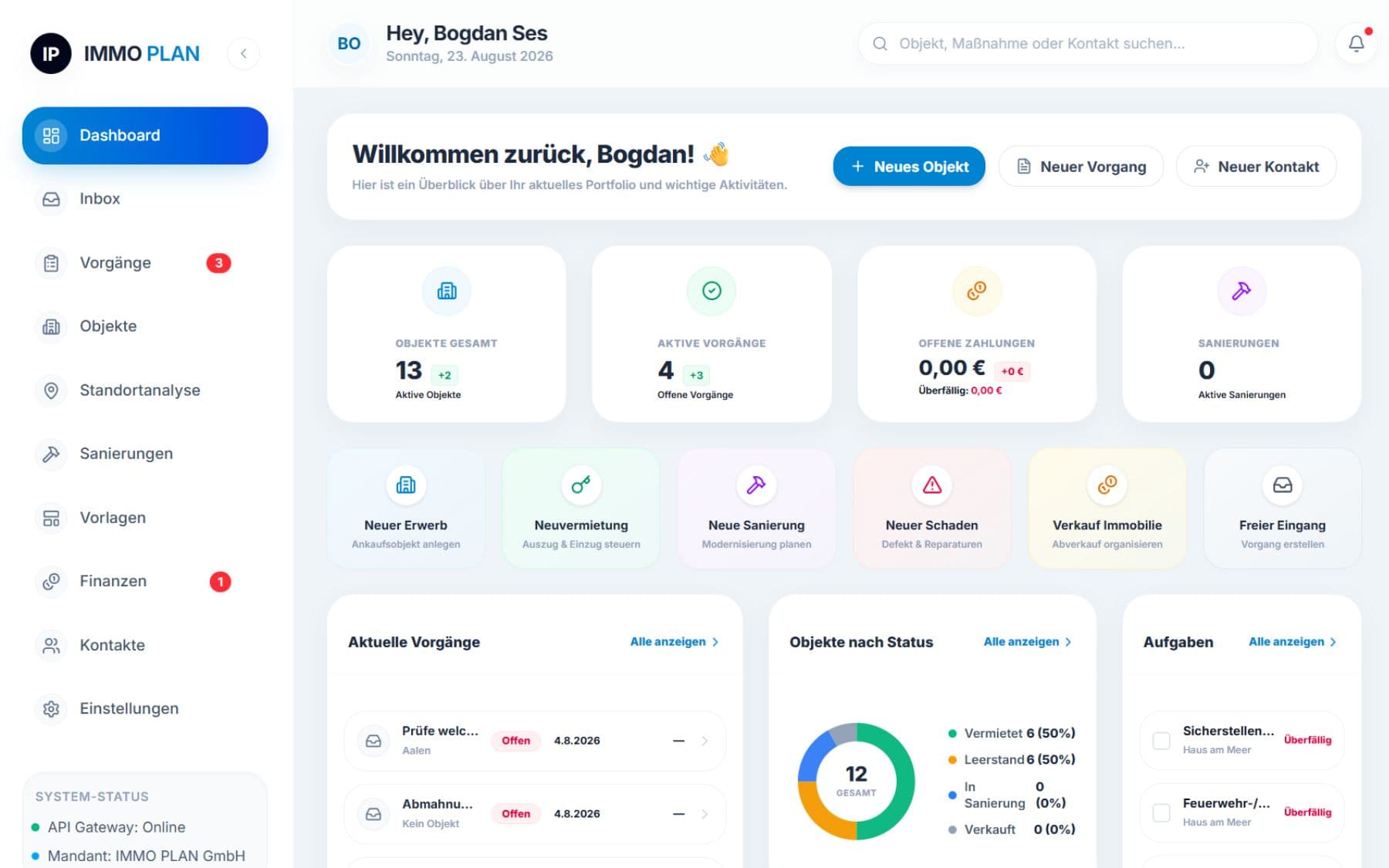Image resolution: width=1389 pixels, height=868 pixels.
Task: Open notifications bell
Action: (1356, 44)
